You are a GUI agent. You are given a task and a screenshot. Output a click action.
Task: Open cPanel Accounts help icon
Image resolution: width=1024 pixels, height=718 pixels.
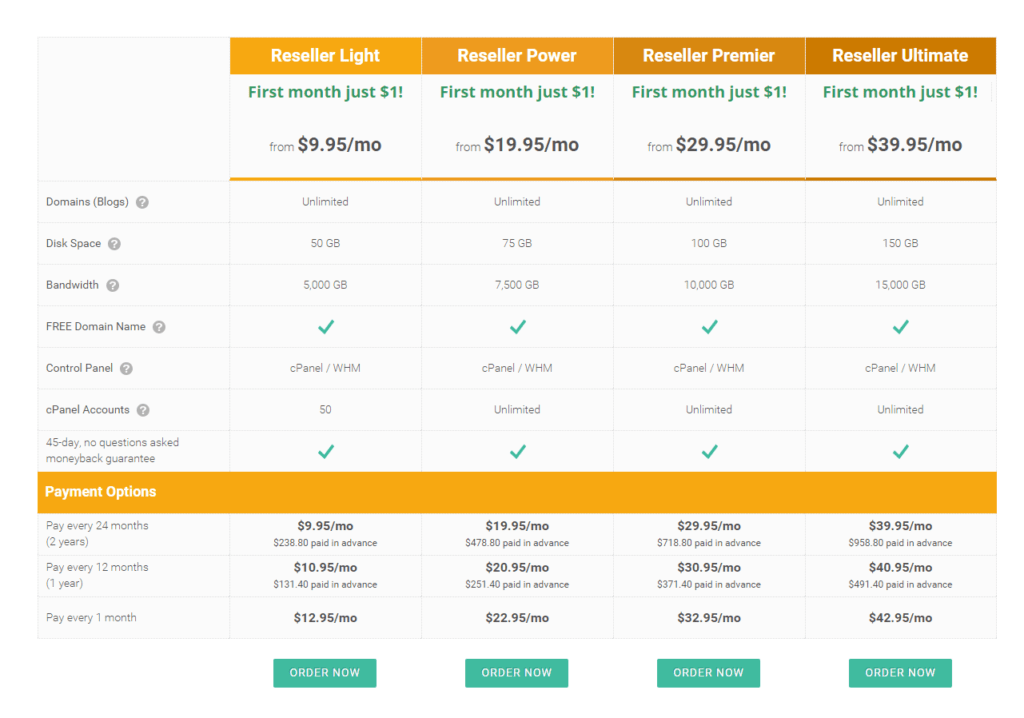(x=143, y=410)
